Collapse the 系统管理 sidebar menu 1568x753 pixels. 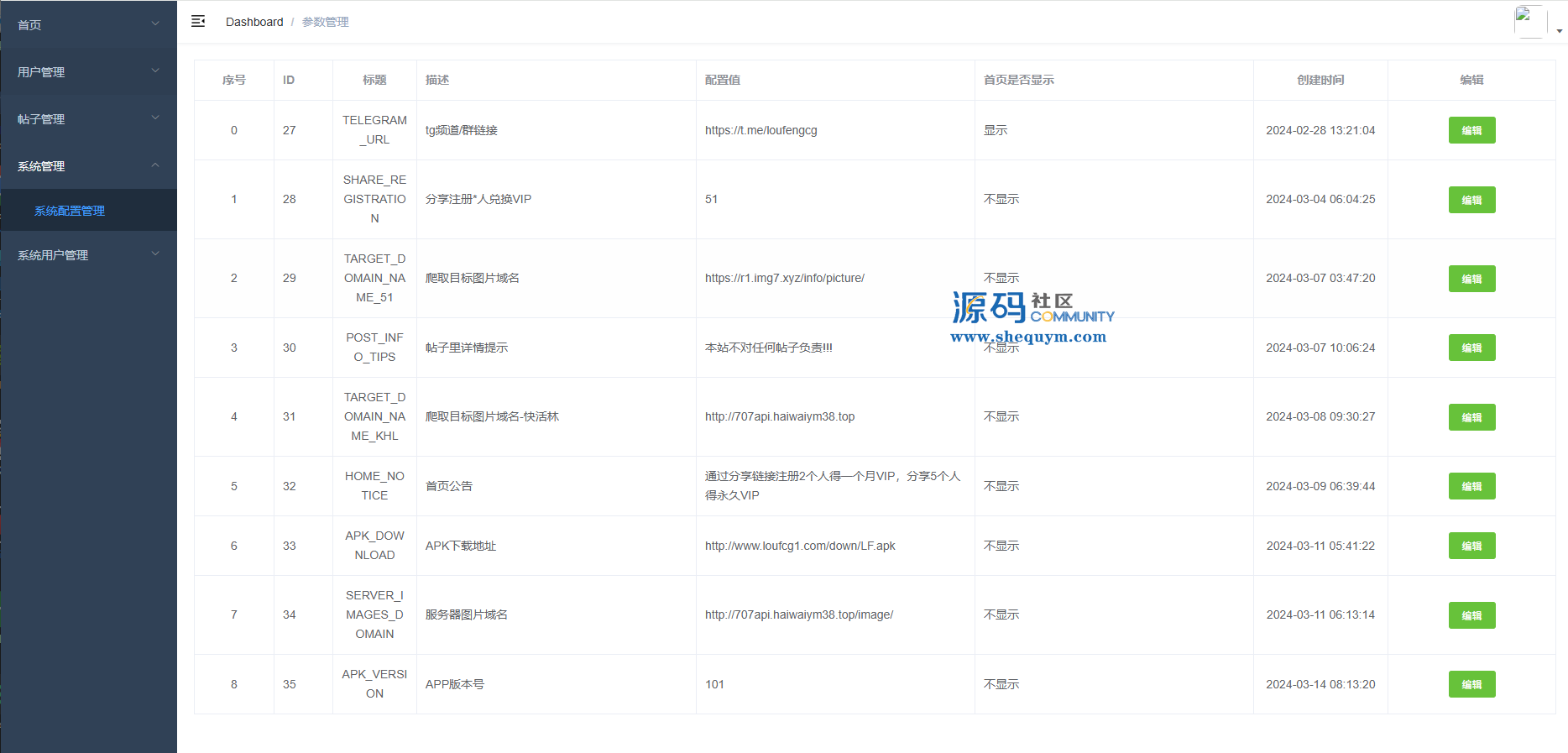pyautogui.click(x=88, y=165)
